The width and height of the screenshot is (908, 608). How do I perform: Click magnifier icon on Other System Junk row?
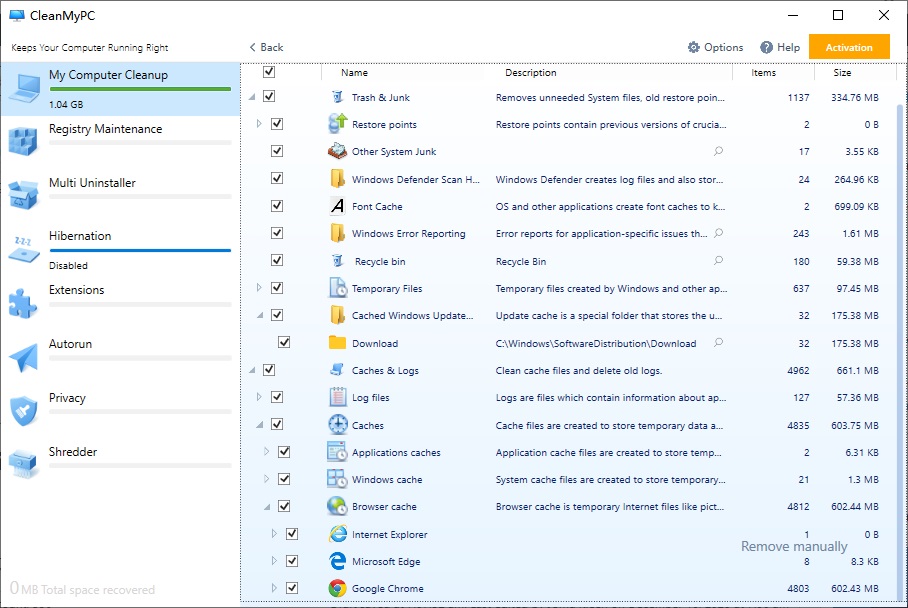[x=718, y=151]
